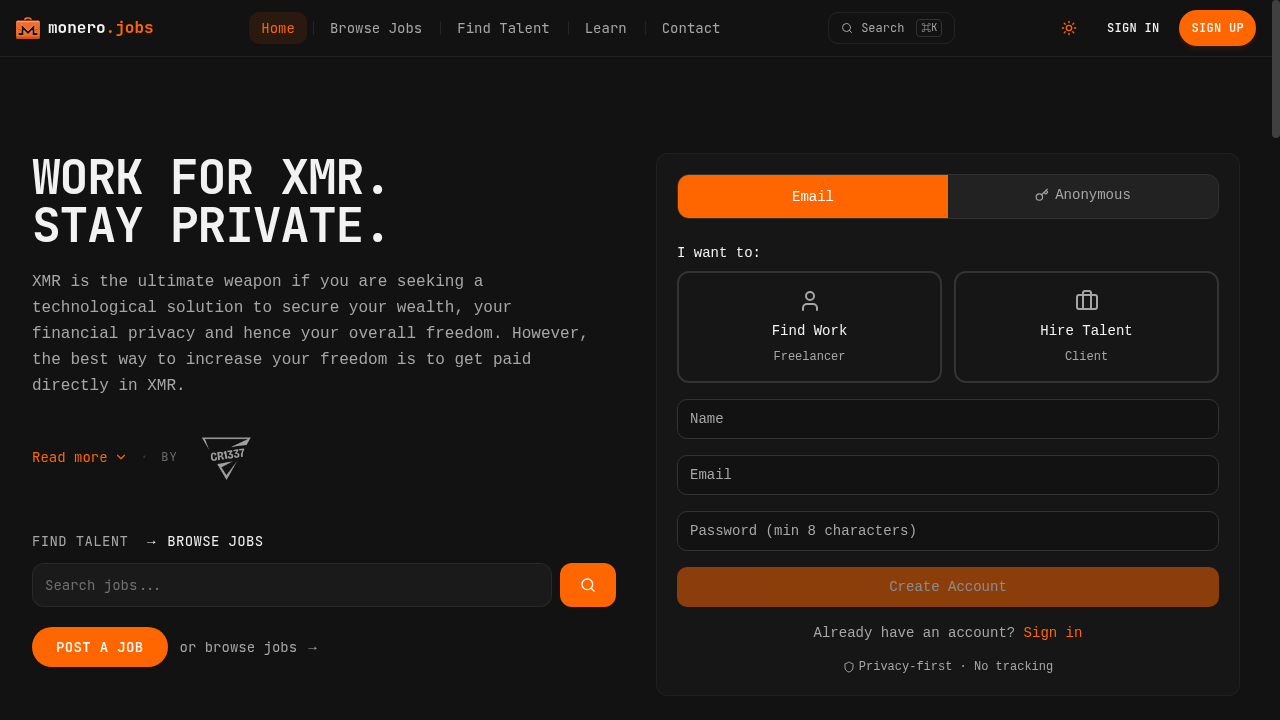Viewport: 1280px width, 720px height.
Task: Click the SIGN IN button
Action: click(1133, 28)
